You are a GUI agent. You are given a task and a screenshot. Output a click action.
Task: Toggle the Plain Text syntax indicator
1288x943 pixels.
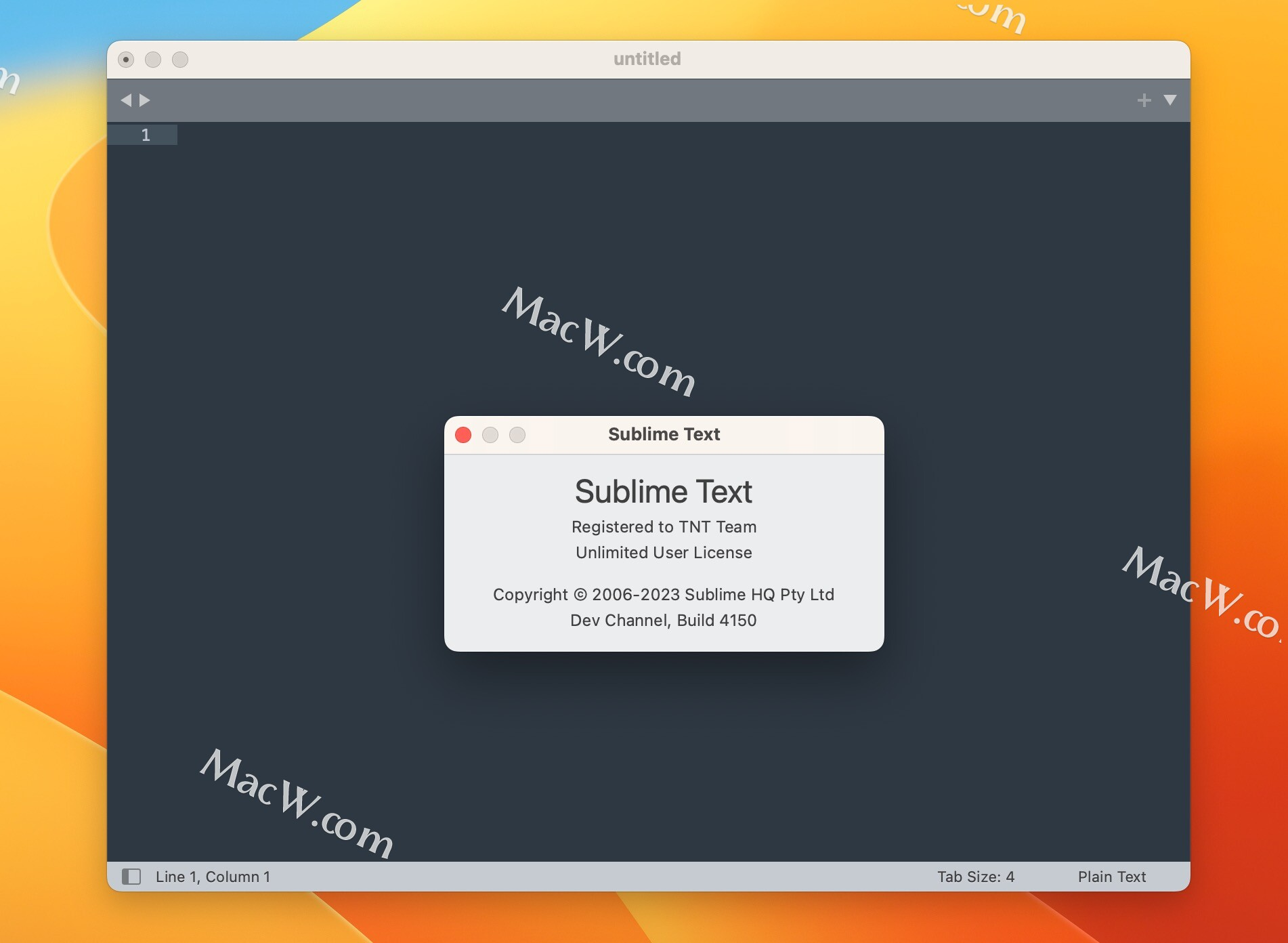(x=1111, y=876)
